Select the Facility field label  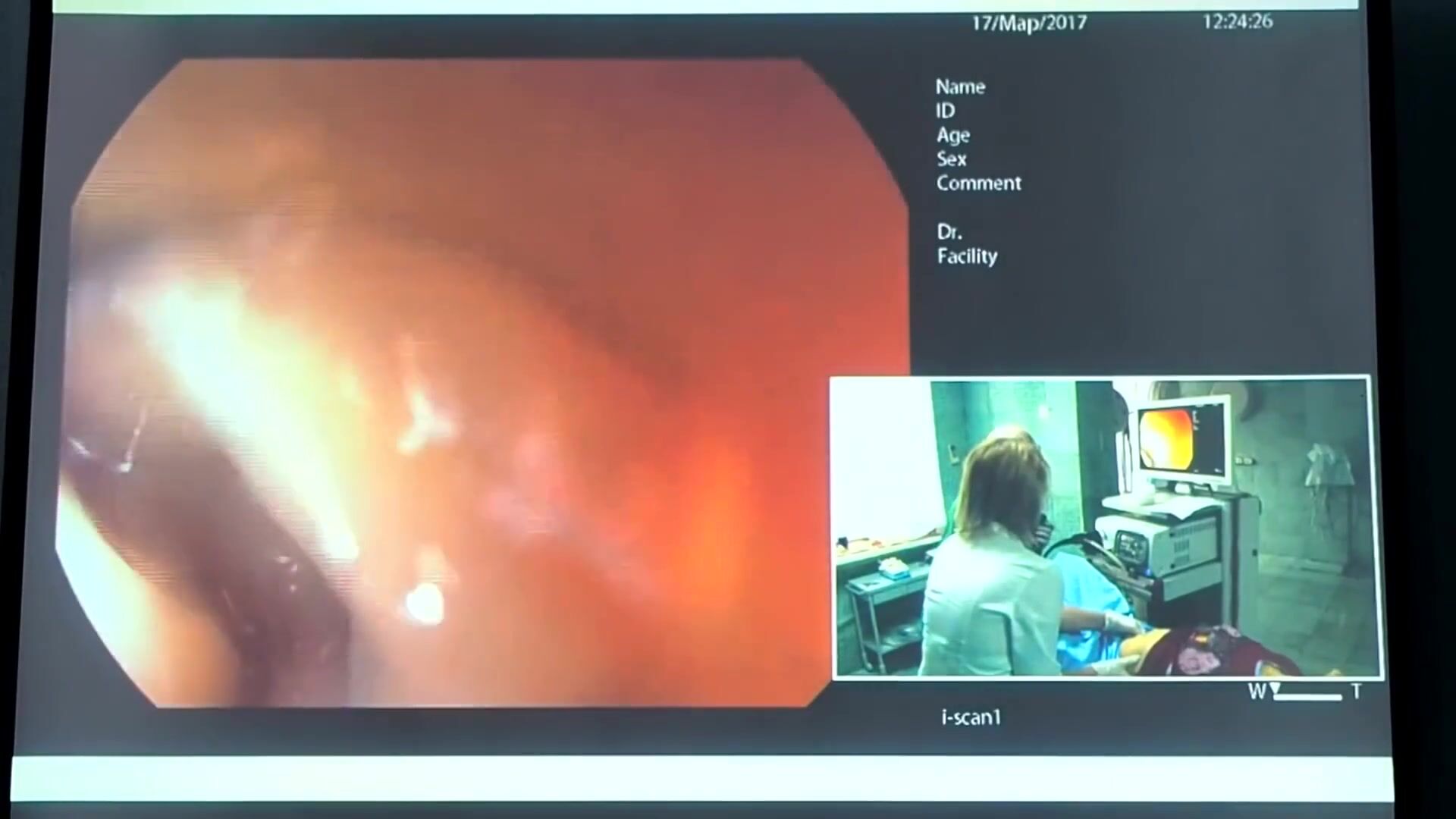[967, 256]
